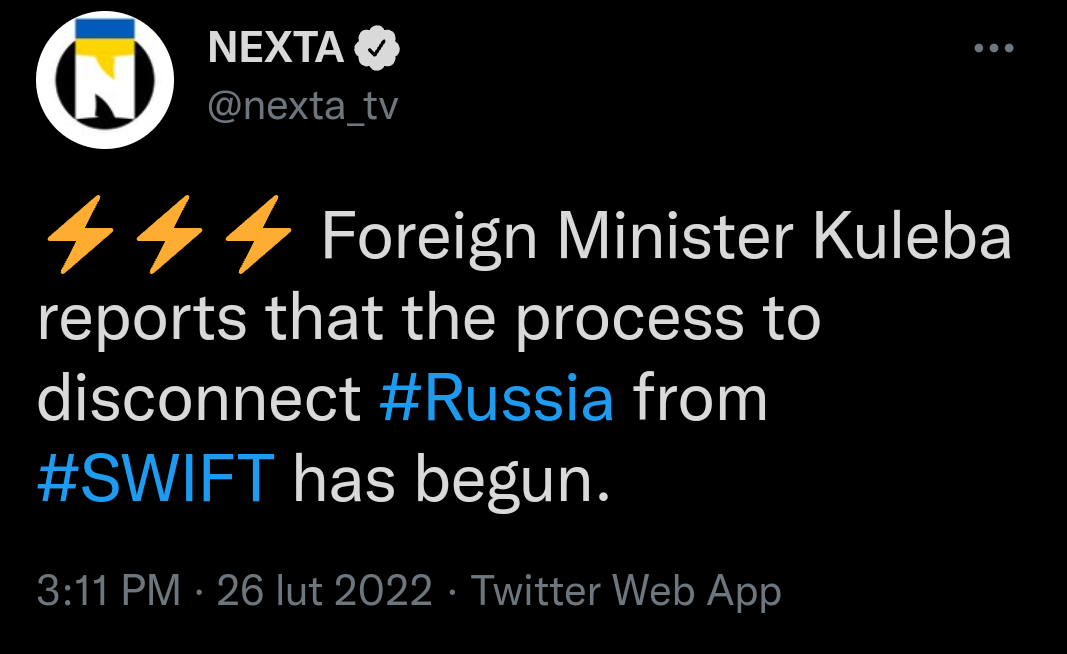Select the 26 lut 2022 date
The image size is (1067, 654).
tap(324, 591)
